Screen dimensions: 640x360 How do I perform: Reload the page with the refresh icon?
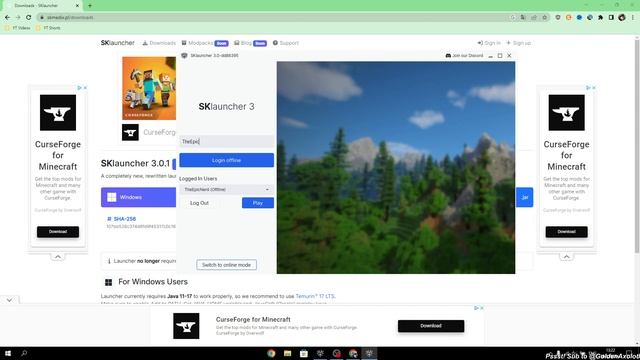pos(29,17)
